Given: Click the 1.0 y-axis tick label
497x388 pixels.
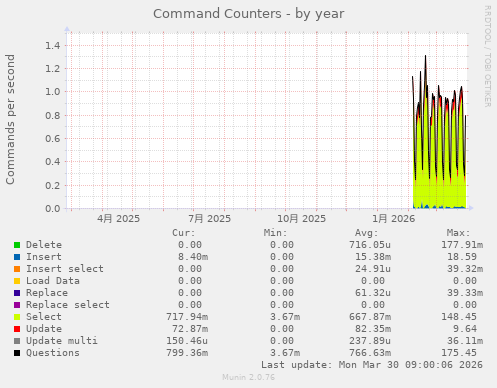Looking at the screenshot, I should click(53, 92).
